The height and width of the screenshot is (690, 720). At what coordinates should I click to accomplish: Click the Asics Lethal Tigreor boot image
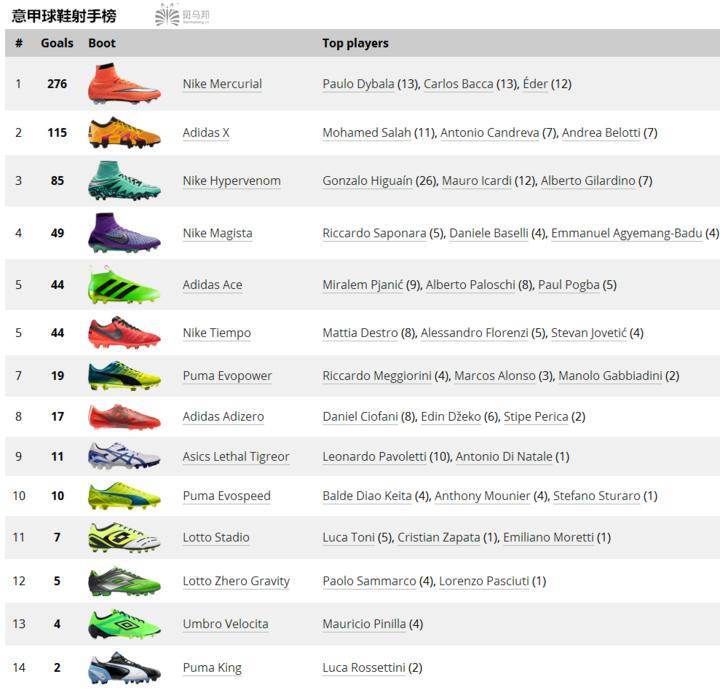click(124, 456)
